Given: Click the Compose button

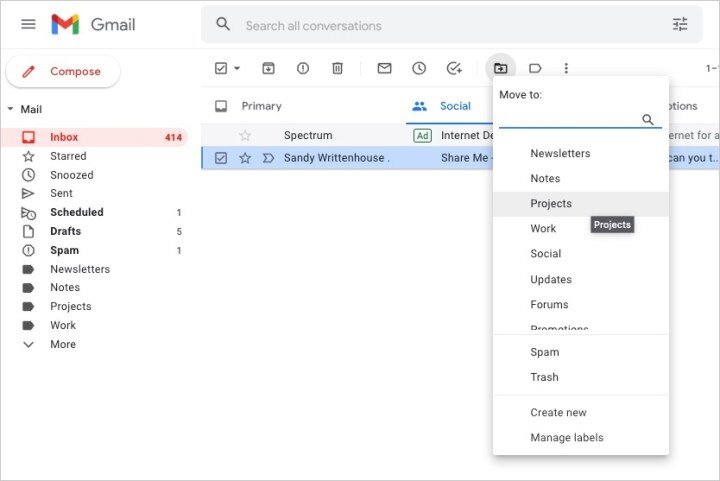Looking at the screenshot, I should [x=63, y=72].
